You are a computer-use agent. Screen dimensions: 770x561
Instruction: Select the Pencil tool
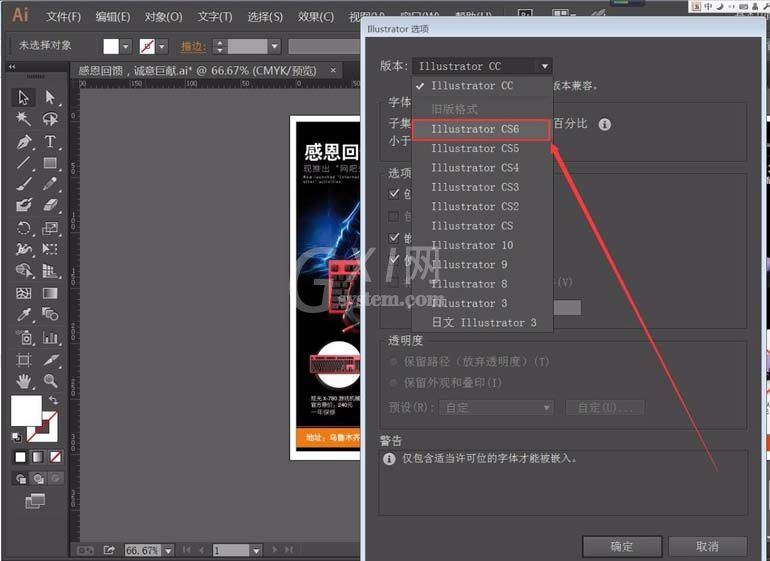point(50,184)
